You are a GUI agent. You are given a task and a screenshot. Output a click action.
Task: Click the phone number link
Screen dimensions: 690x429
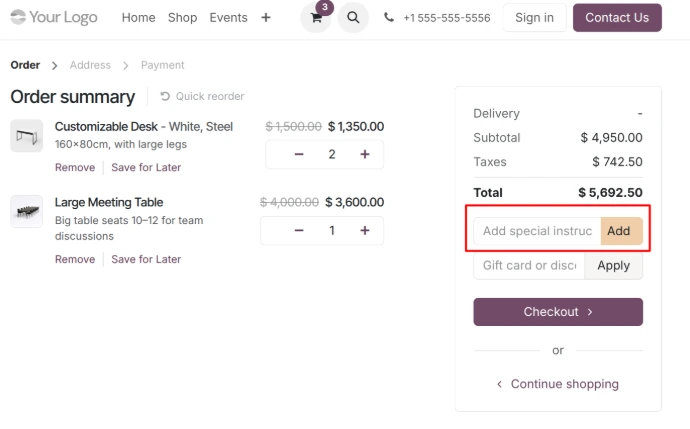click(437, 18)
